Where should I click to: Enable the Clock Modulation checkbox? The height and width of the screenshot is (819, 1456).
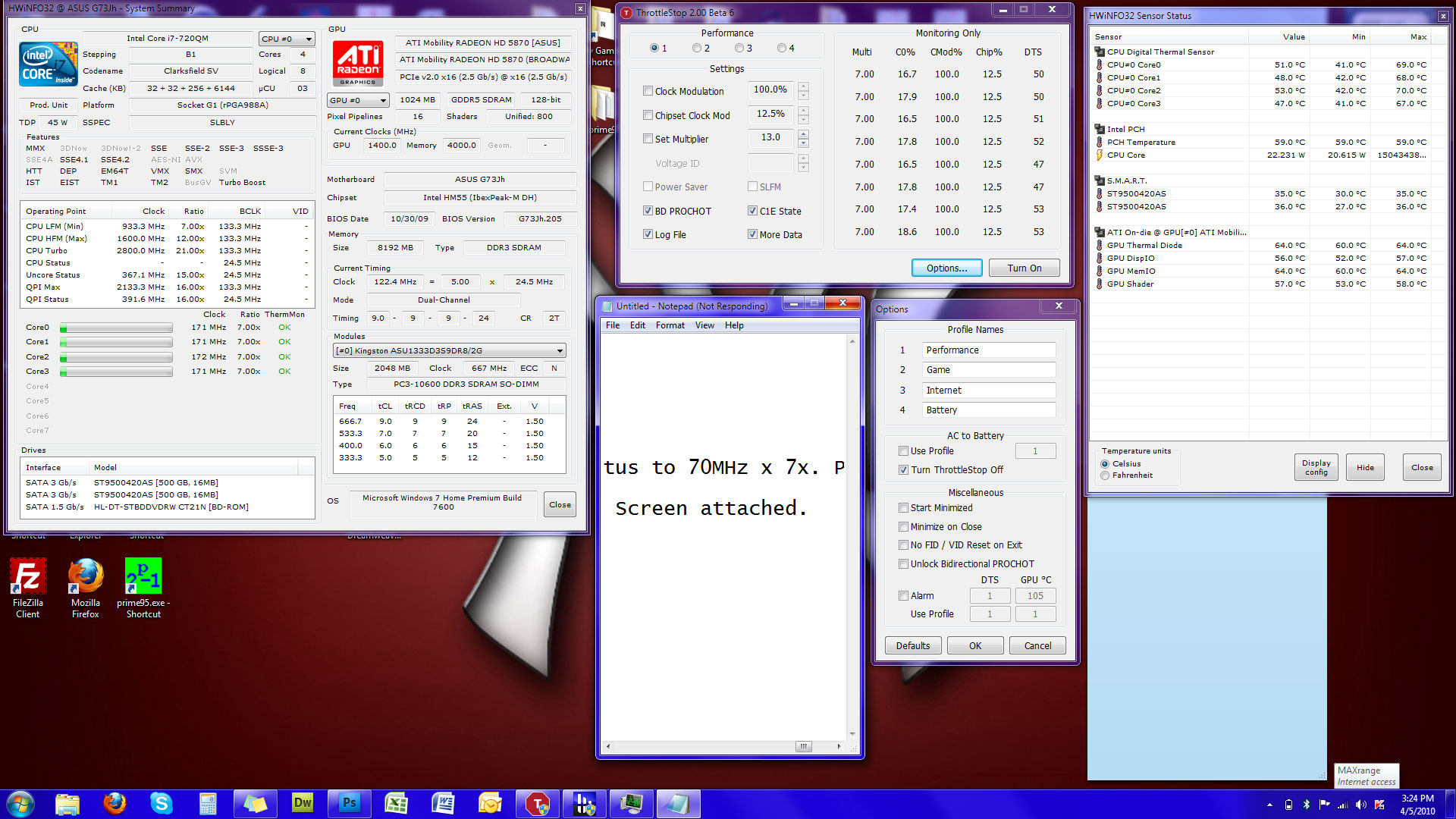pos(648,91)
